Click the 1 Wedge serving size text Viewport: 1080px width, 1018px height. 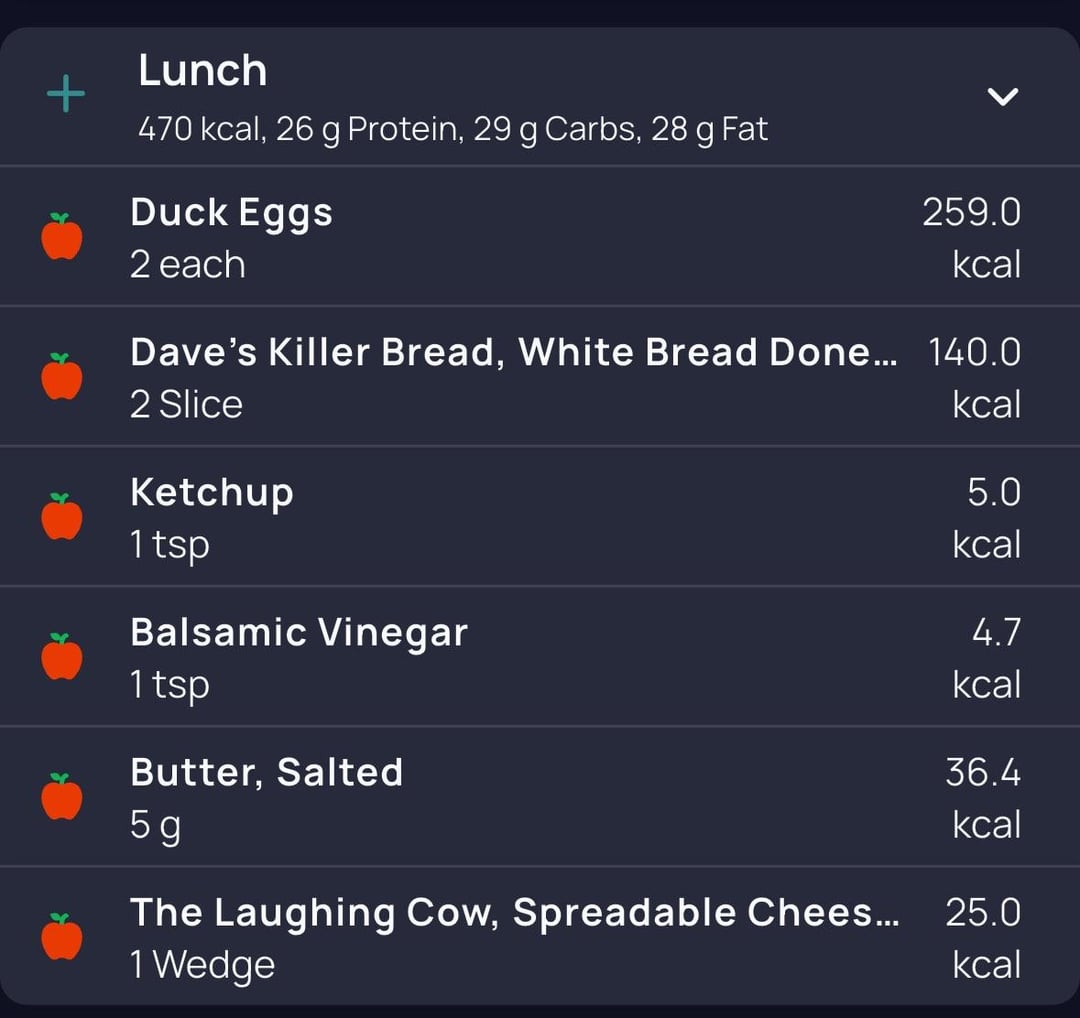pos(203,965)
